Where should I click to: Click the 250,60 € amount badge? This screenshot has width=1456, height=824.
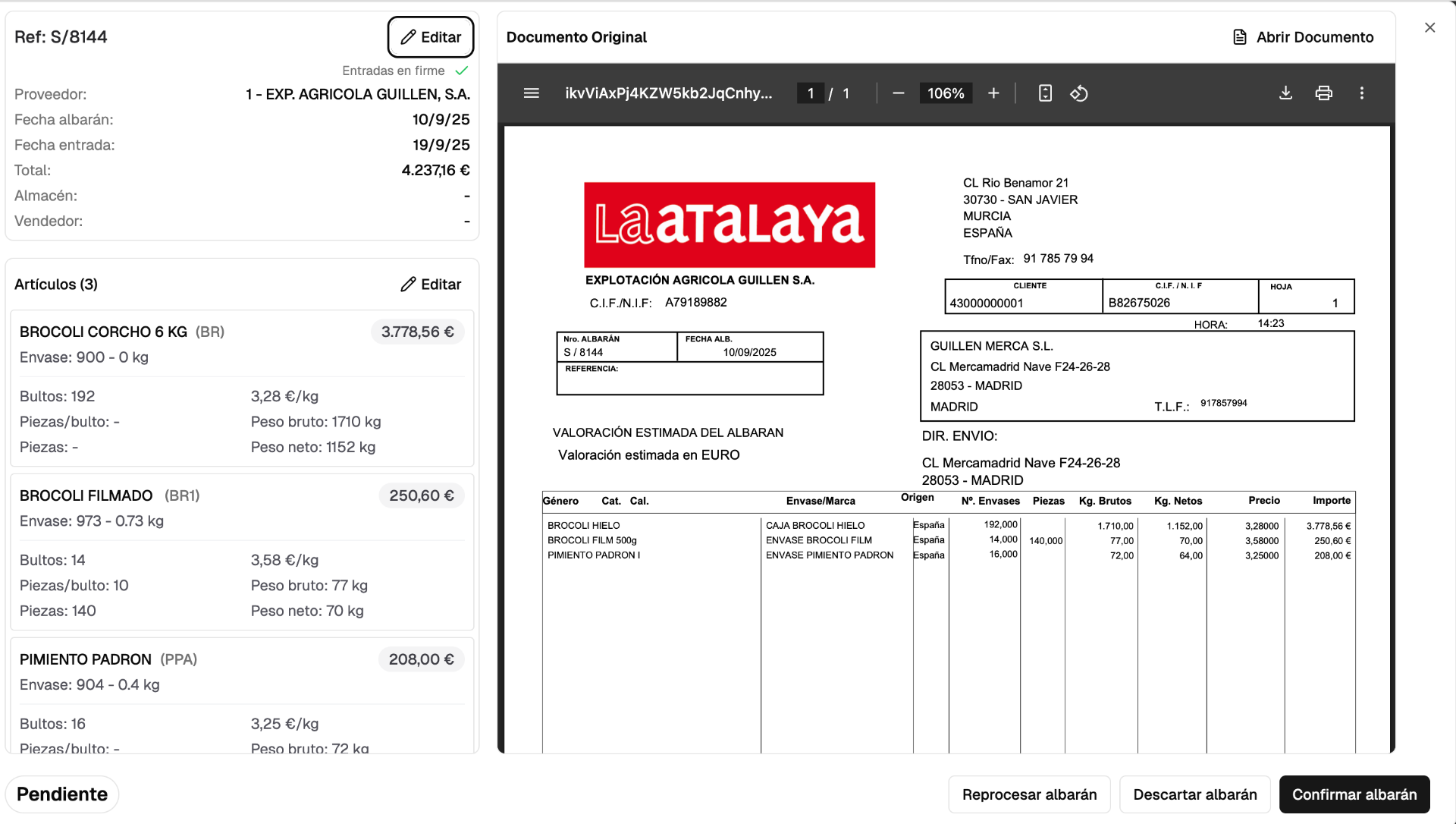[x=422, y=495]
